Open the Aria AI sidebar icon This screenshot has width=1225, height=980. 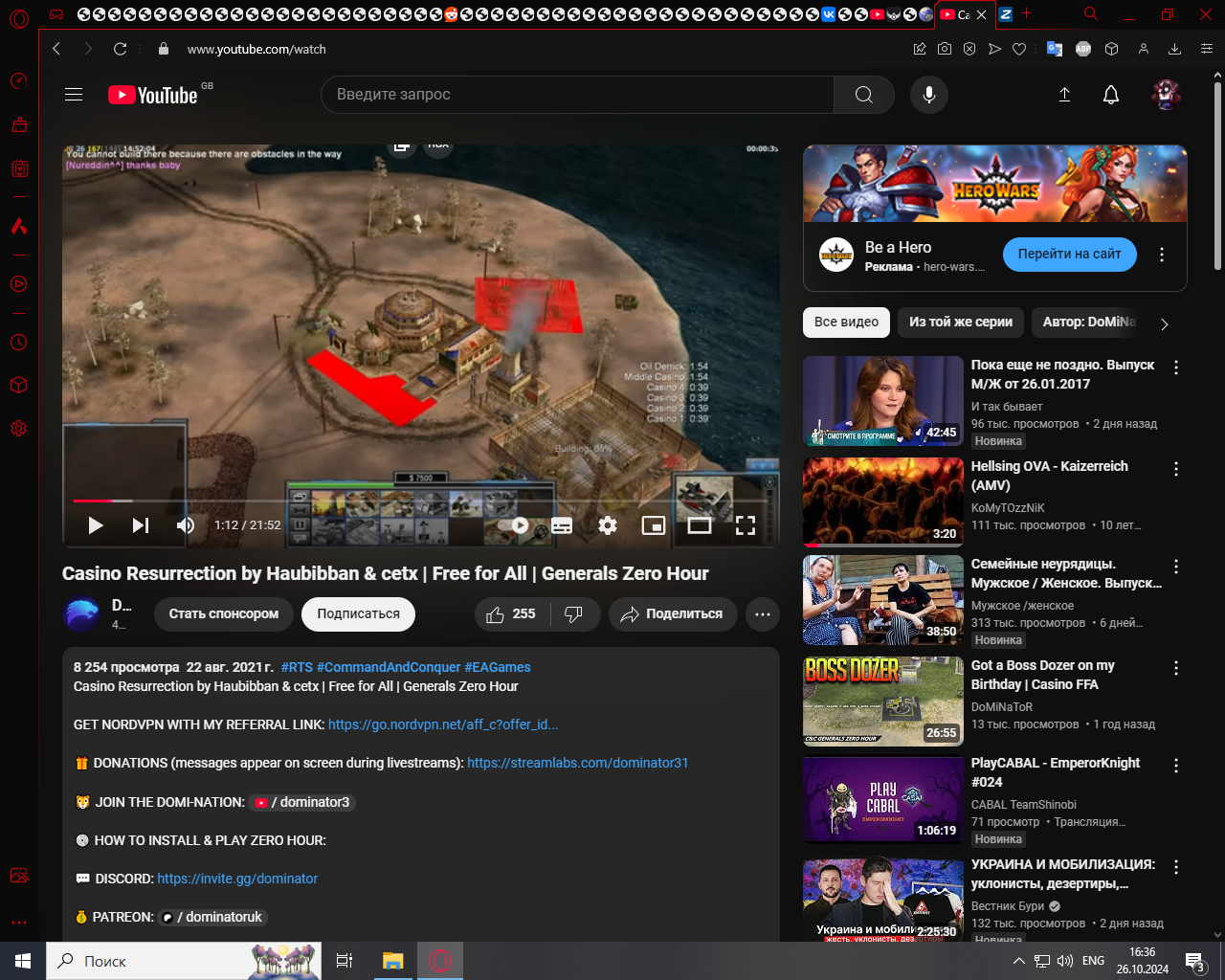click(18, 226)
